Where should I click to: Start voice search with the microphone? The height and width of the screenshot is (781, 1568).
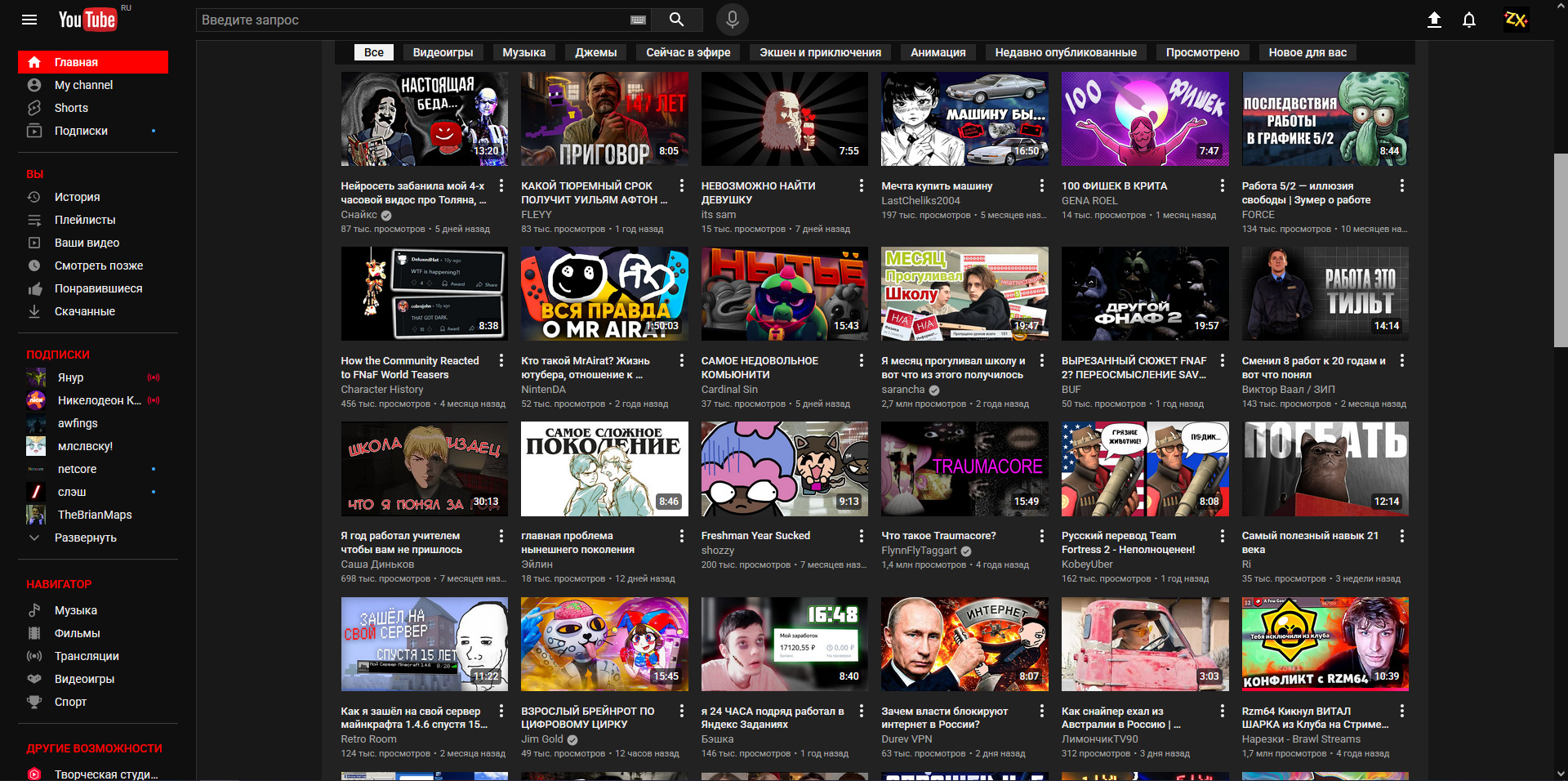[733, 20]
